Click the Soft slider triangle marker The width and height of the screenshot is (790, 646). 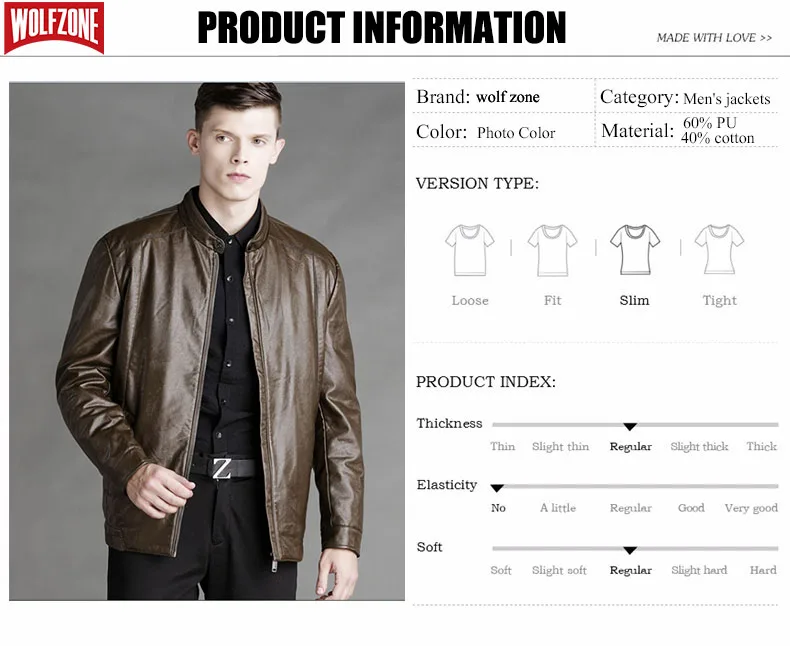[x=630, y=550]
